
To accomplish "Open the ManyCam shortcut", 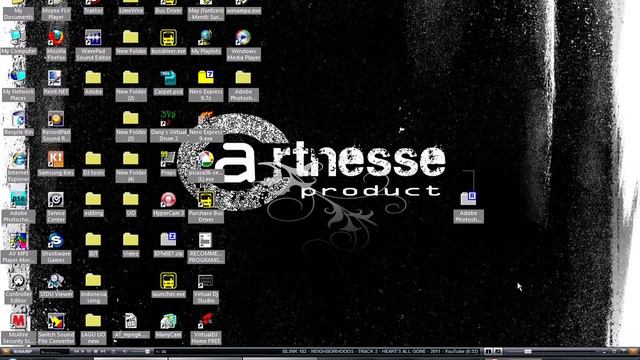I will [168, 321].
